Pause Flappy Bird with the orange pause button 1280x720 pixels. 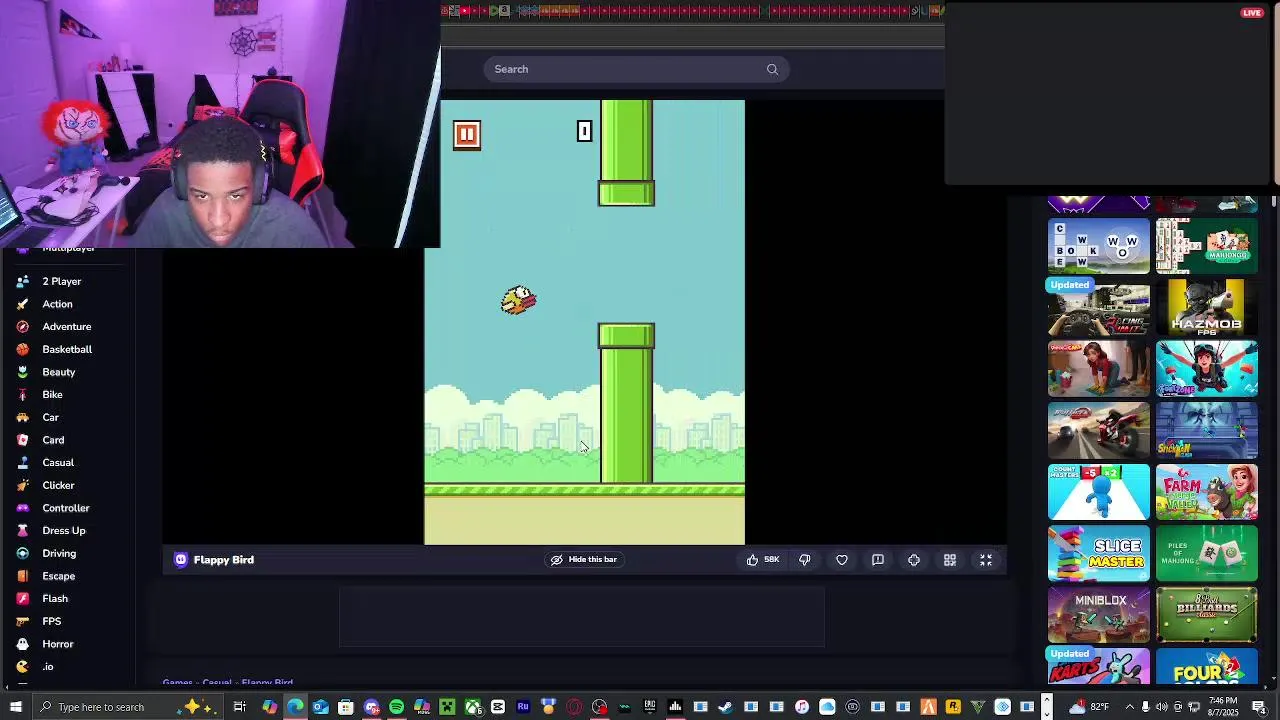click(x=467, y=135)
